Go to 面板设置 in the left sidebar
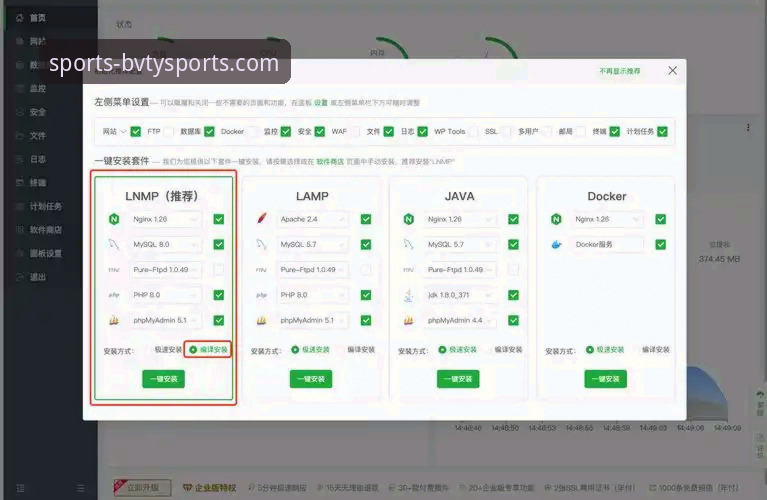The height and width of the screenshot is (500, 767). [x=46, y=253]
